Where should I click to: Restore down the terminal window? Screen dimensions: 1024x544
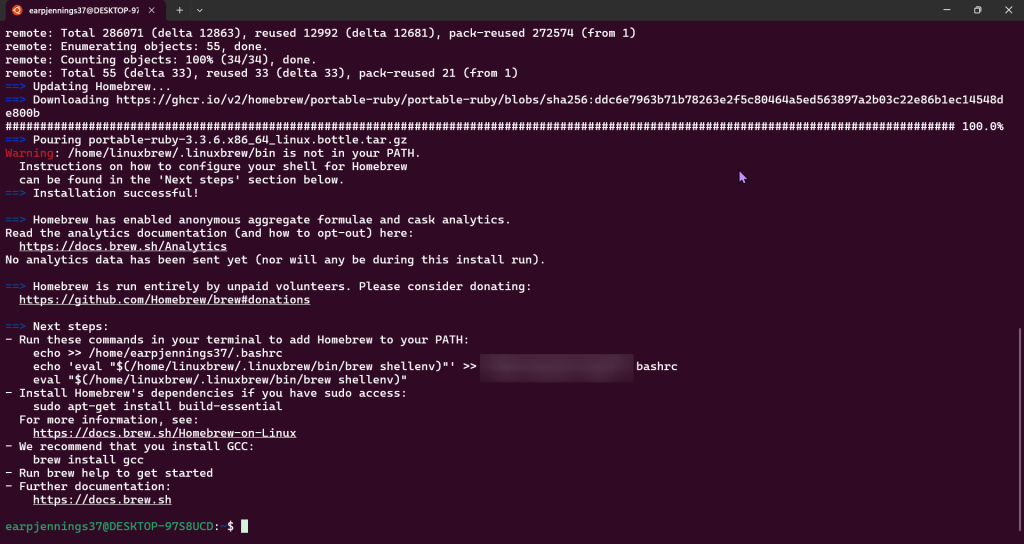coord(977,10)
